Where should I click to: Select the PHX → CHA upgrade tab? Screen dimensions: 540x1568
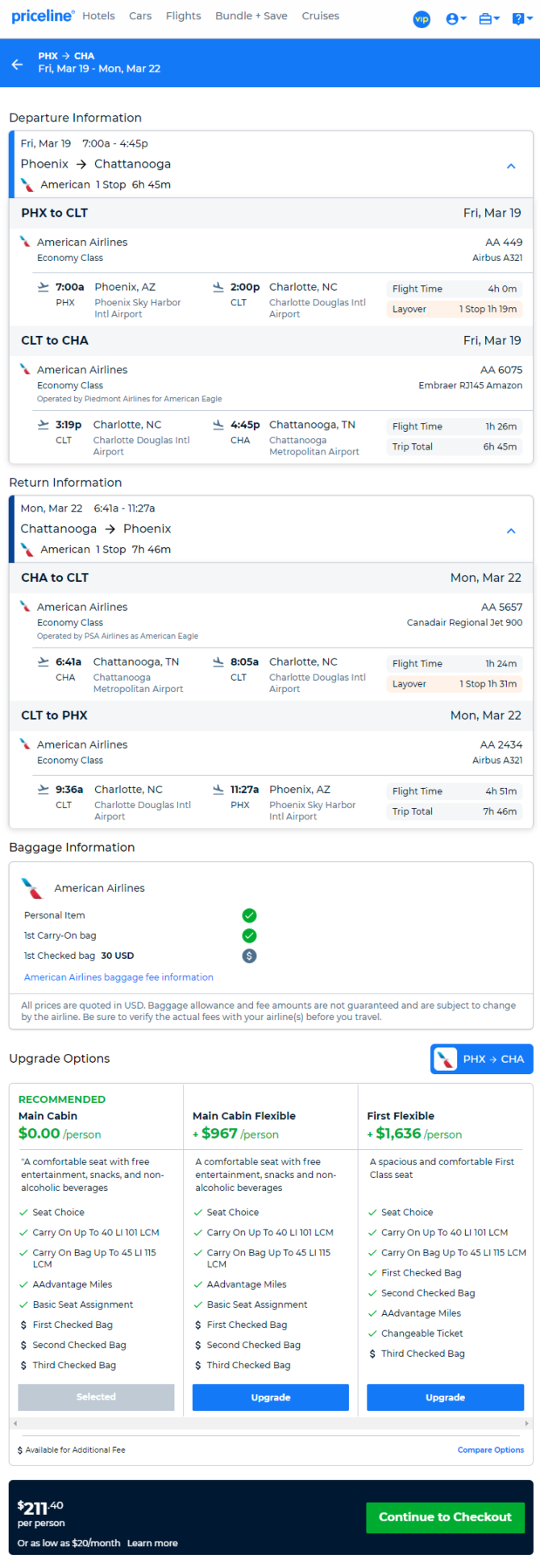[x=482, y=1059]
